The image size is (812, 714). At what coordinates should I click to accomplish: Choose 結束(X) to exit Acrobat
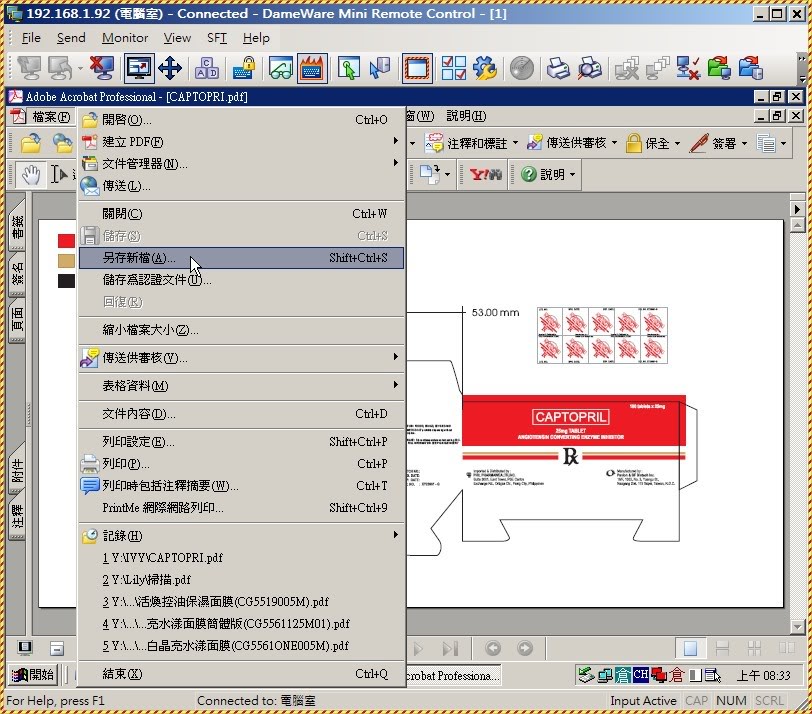pos(241,674)
